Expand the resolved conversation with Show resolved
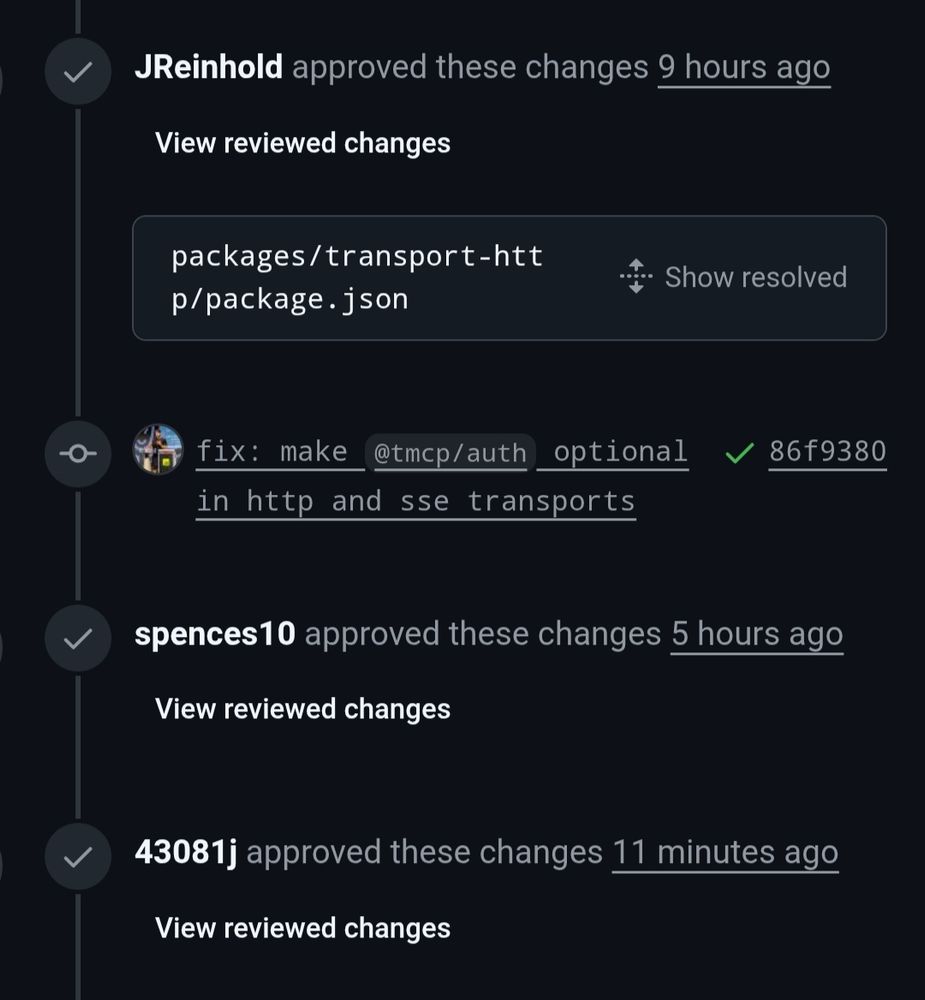Image resolution: width=925 pixels, height=1000 pixels. [755, 277]
